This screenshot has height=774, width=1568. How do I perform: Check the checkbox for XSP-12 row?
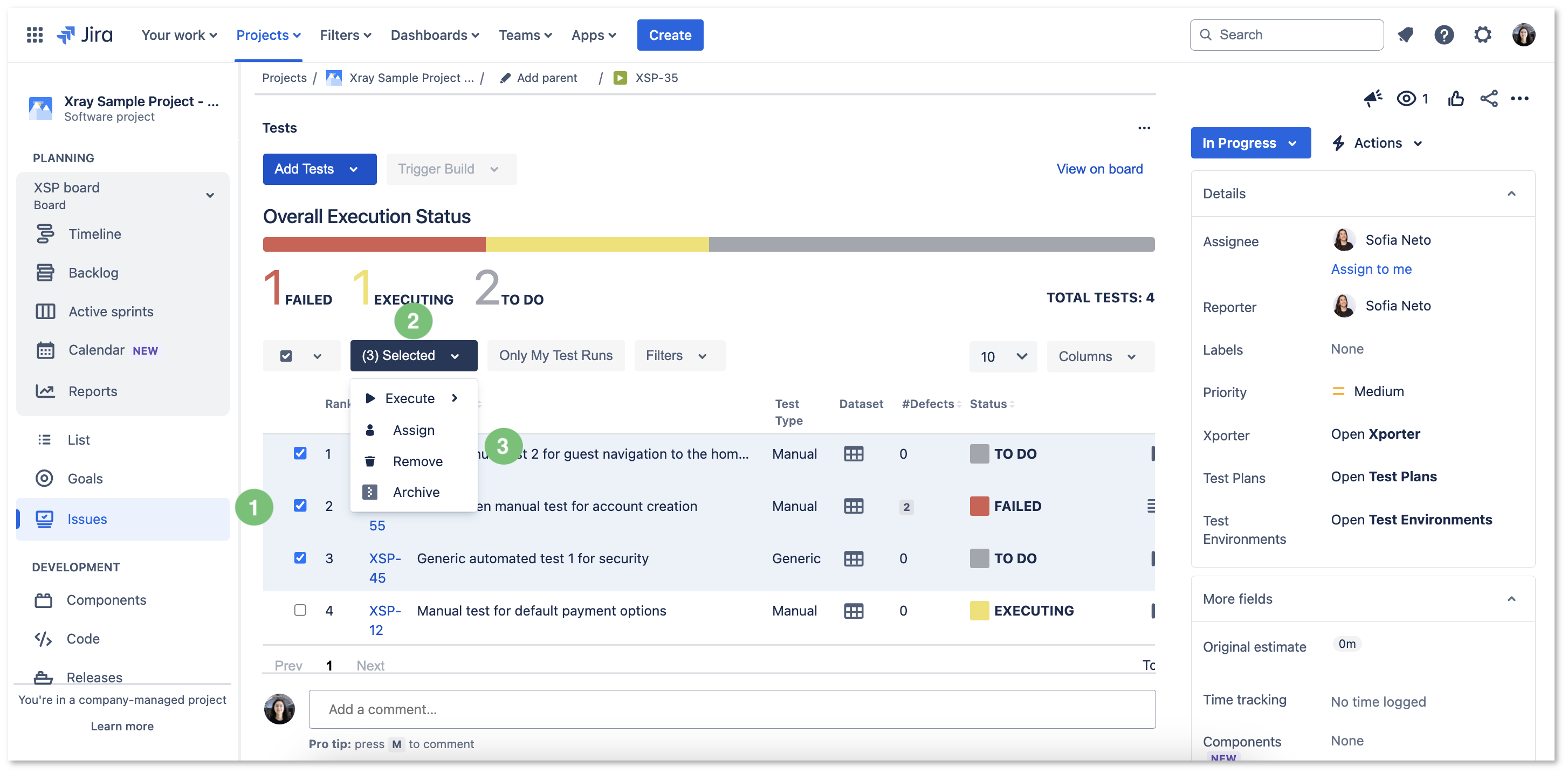point(300,610)
